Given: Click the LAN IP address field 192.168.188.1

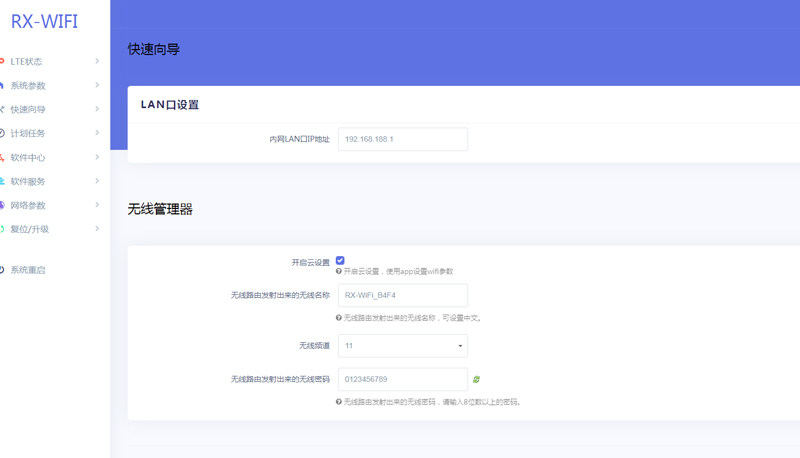Looking at the screenshot, I should (x=403, y=139).
